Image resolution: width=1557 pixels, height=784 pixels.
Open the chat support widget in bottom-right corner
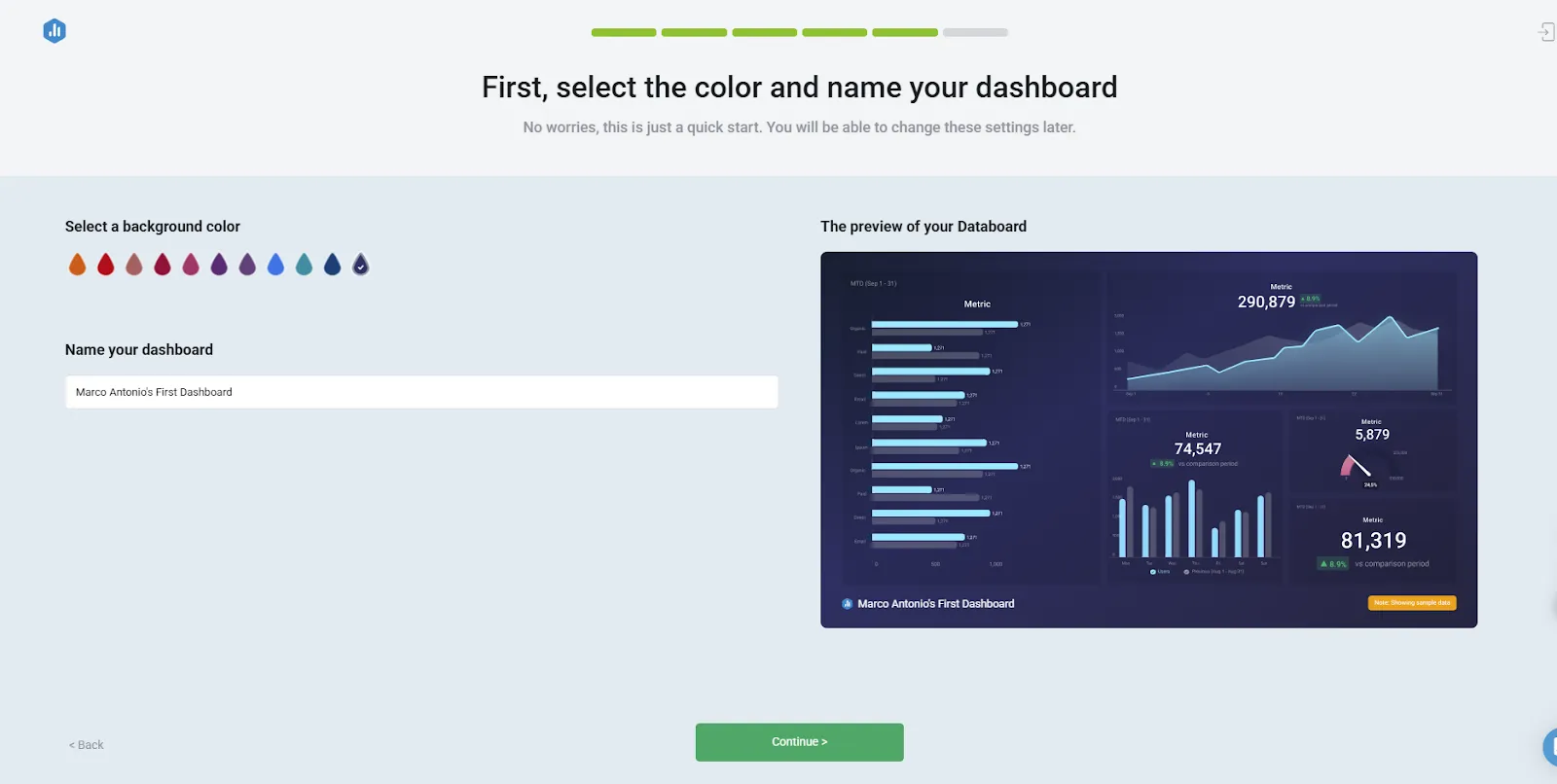click(x=1550, y=747)
